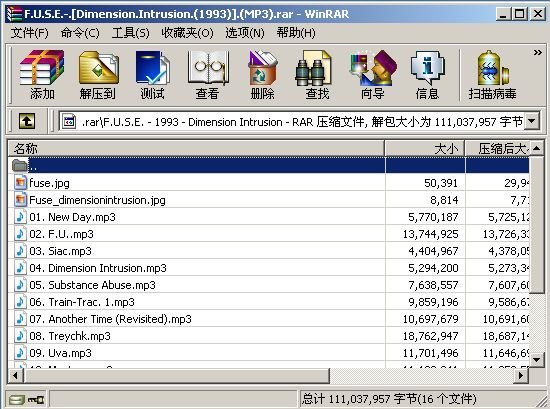Screen dimensions: 550x409
Task: Show archive 信息 (Info) icon
Action: pos(428,68)
